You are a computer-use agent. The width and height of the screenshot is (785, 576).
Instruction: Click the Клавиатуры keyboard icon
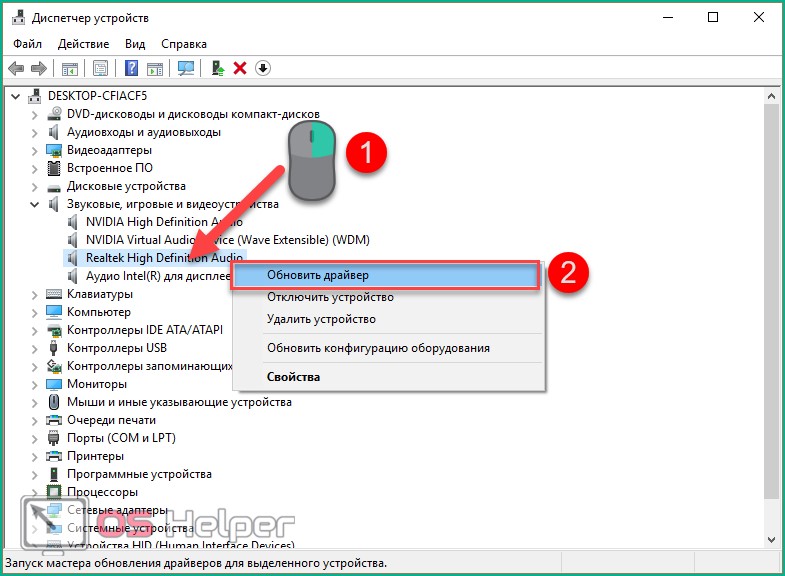tap(54, 294)
